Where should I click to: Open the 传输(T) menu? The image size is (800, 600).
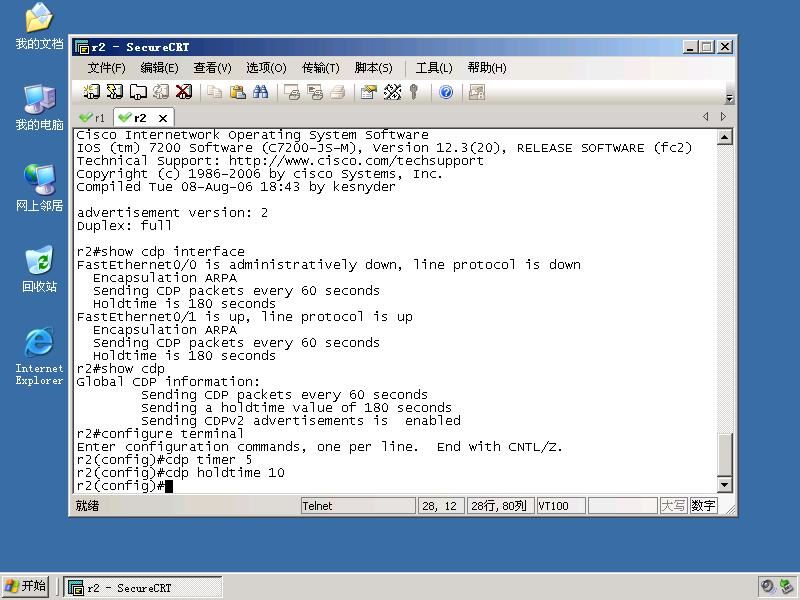320,68
